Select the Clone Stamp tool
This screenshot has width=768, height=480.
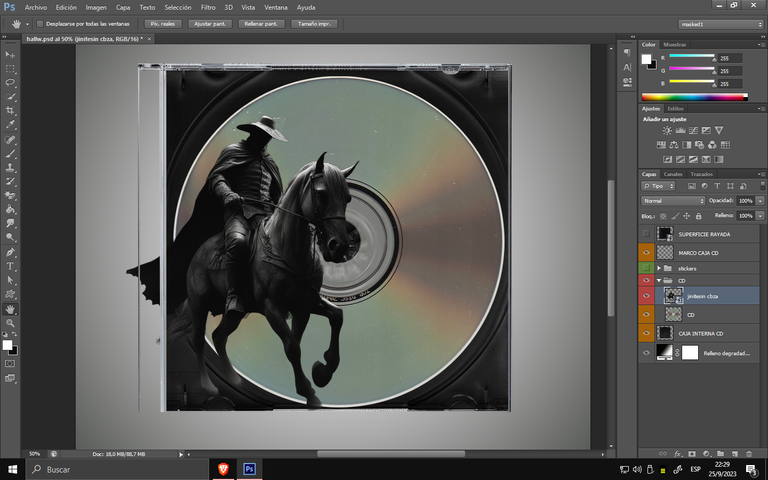pyautogui.click(x=10, y=168)
